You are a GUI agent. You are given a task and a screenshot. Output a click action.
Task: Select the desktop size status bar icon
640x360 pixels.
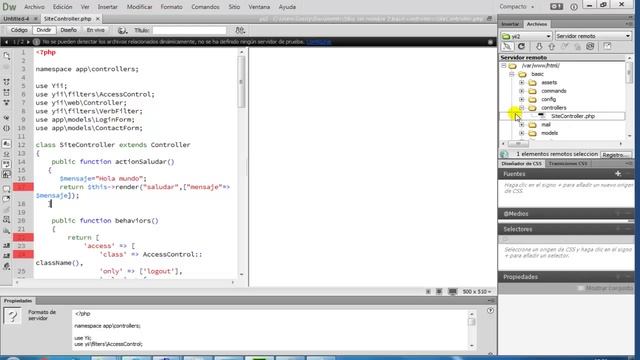453,291
